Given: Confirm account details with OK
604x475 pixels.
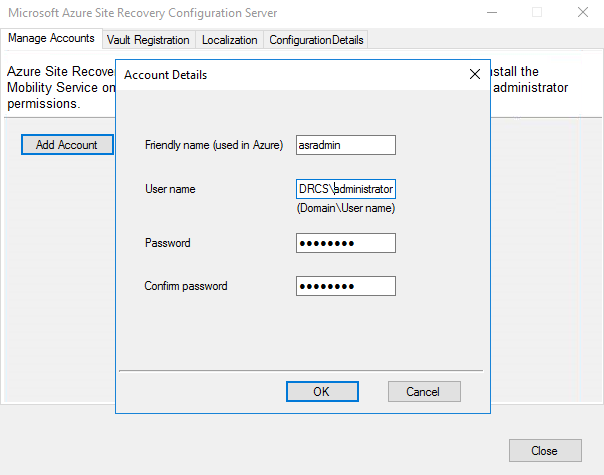Looking at the screenshot, I should pyautogui.click(x=322, y=391).
